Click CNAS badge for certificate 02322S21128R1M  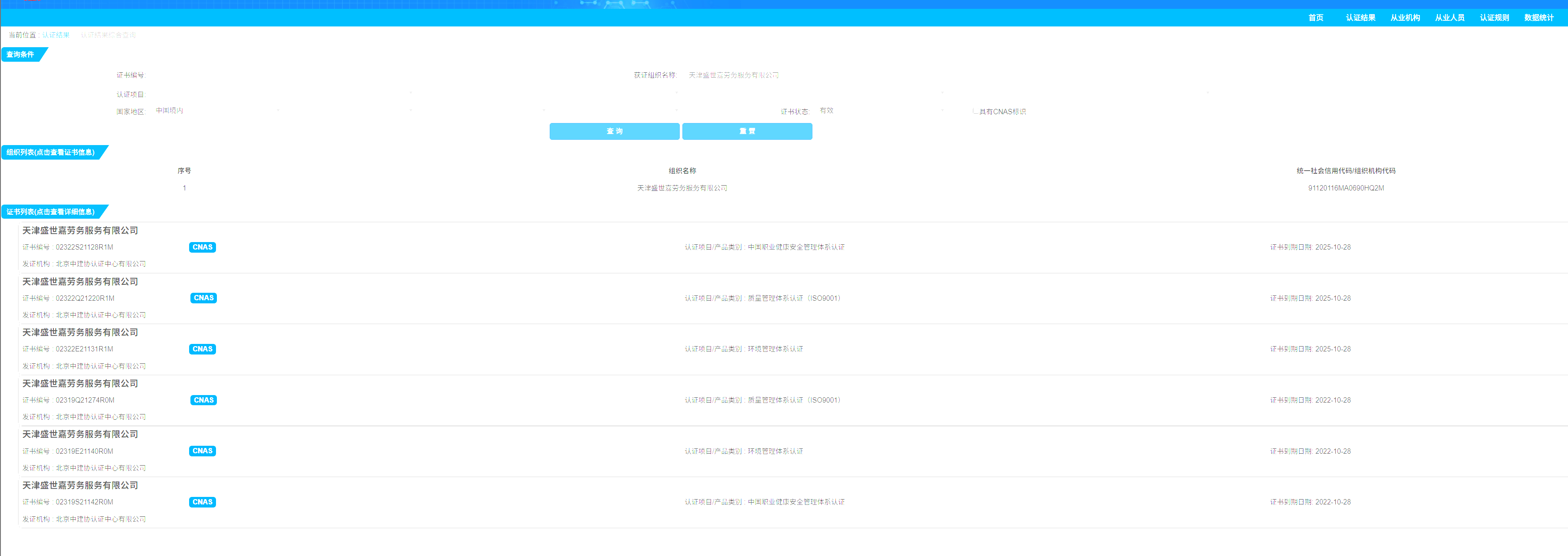click(x=202, y=247)
